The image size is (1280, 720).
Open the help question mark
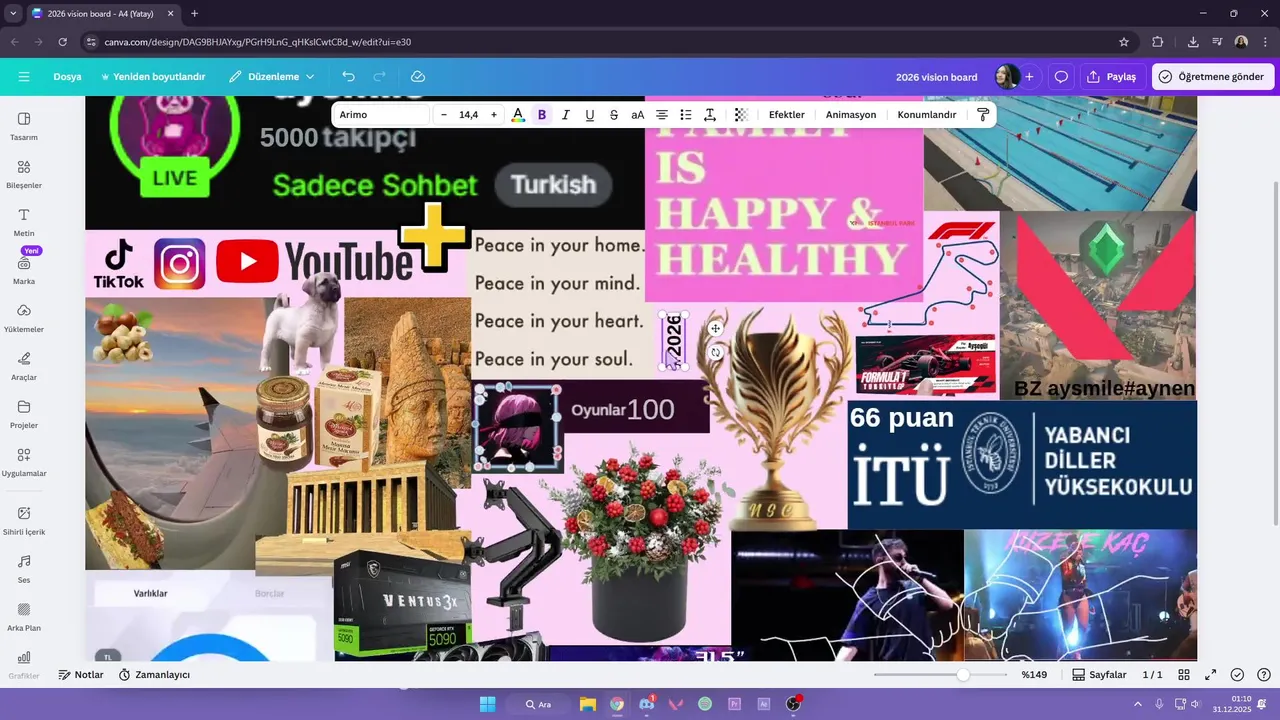[1264, 675]
